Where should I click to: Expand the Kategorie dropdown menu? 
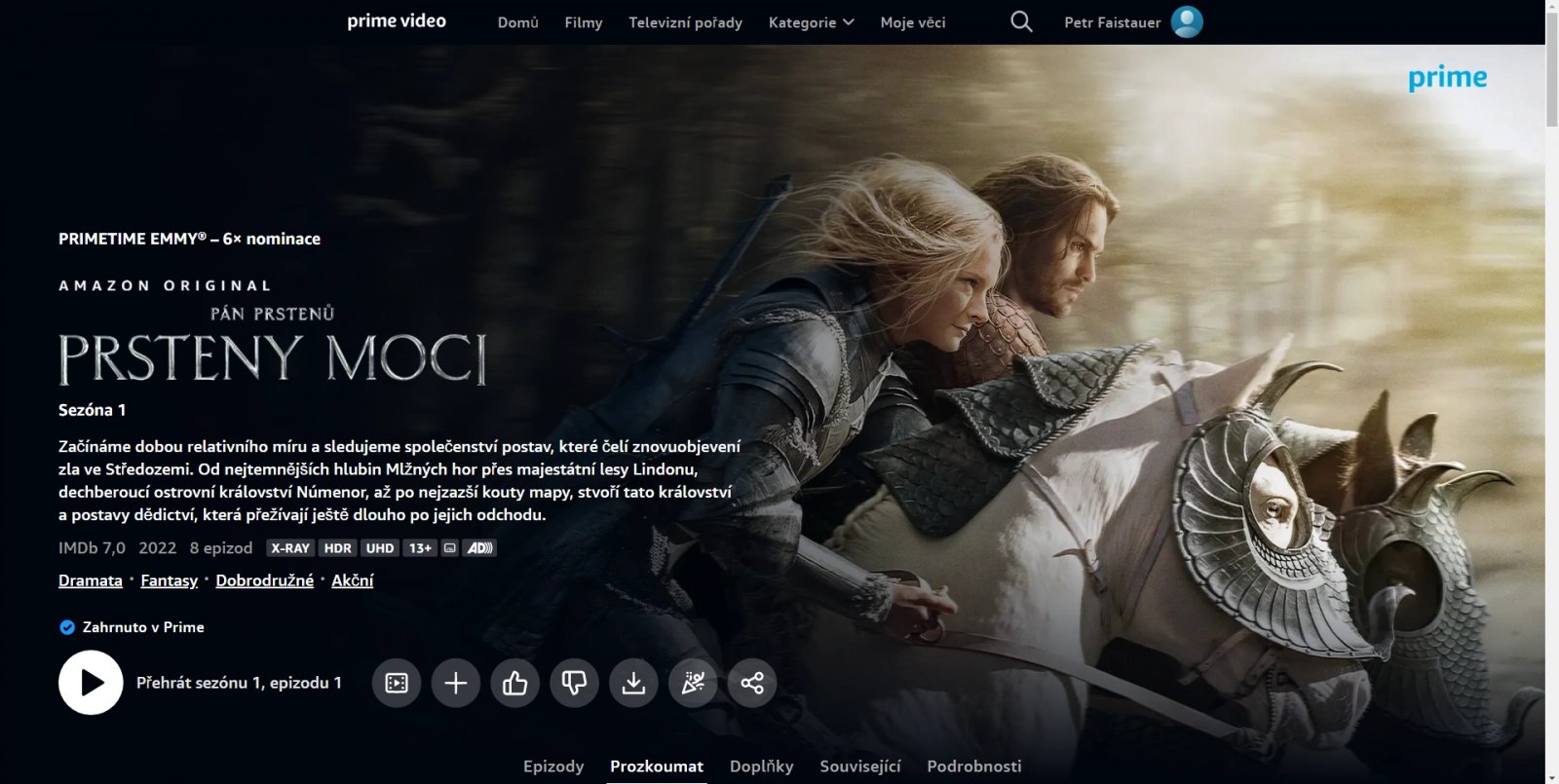pyautogui.click(x=811, y=22)
